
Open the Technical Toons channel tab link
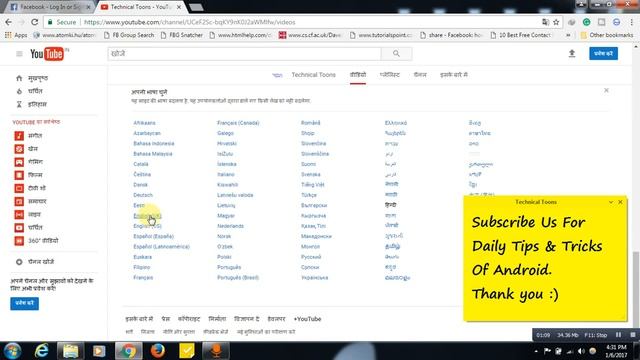[x=313, y=75]
